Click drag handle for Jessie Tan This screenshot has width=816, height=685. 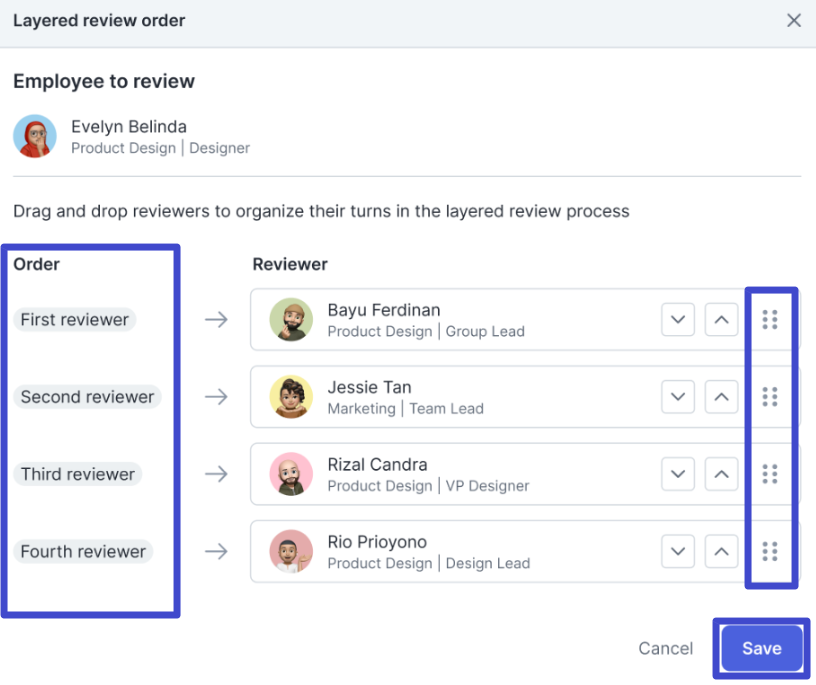769,397
